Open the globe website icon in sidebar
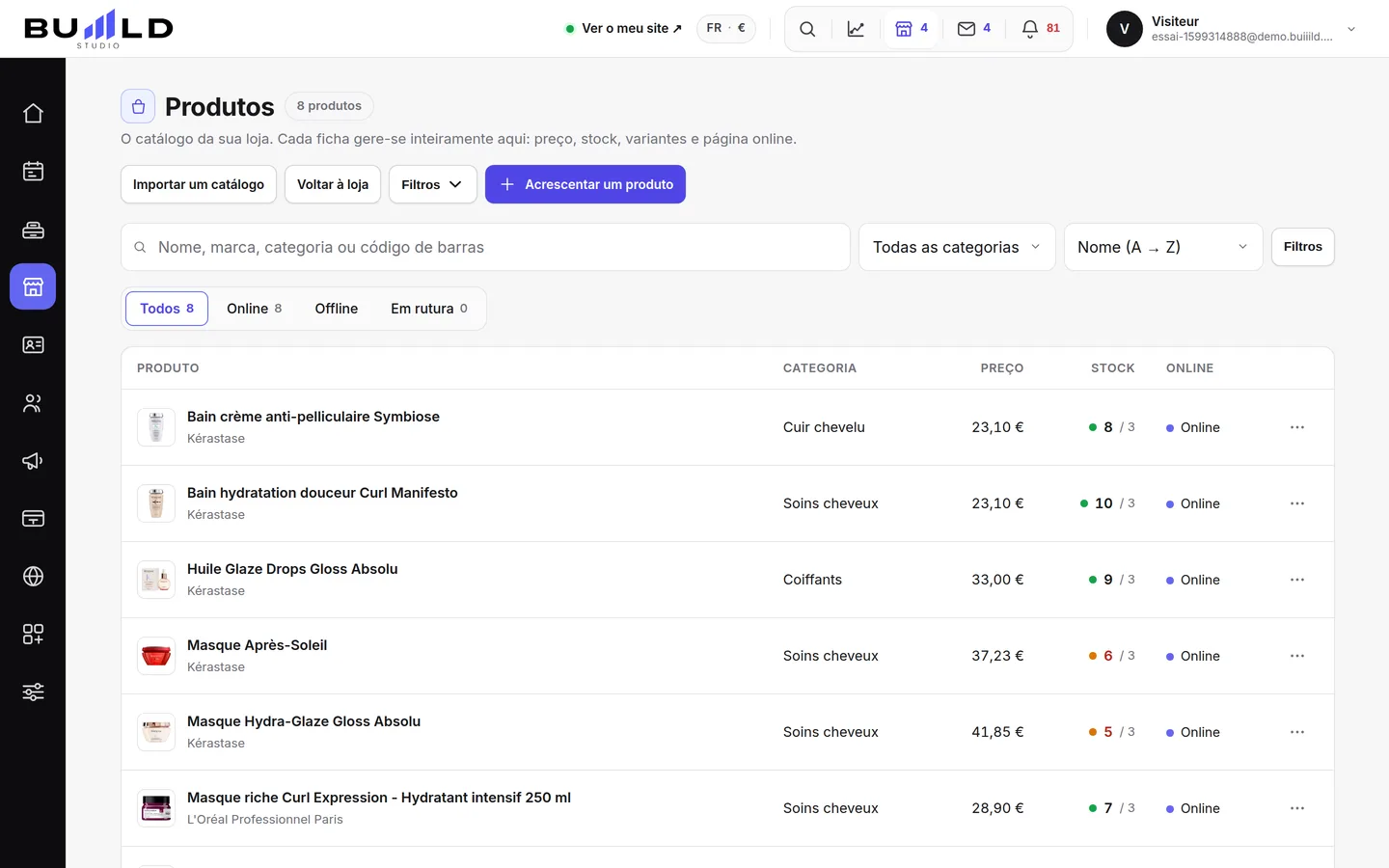The width and height of the screenshot is (1389, 868). 33,577
